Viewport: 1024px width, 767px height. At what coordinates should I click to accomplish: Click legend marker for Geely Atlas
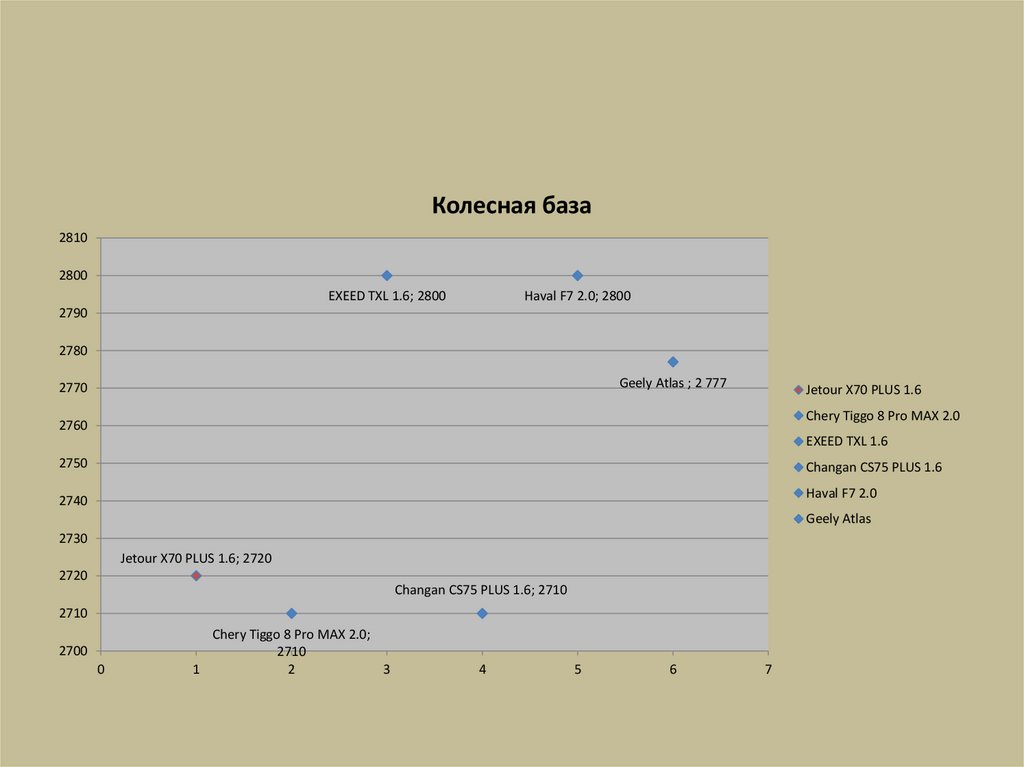pos(798,519)
